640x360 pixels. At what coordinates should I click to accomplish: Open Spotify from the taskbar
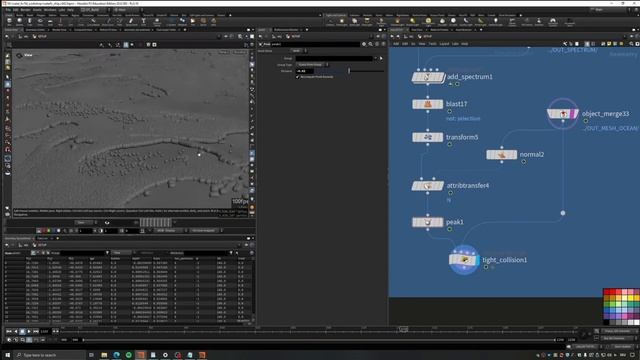tap(129, 355)
